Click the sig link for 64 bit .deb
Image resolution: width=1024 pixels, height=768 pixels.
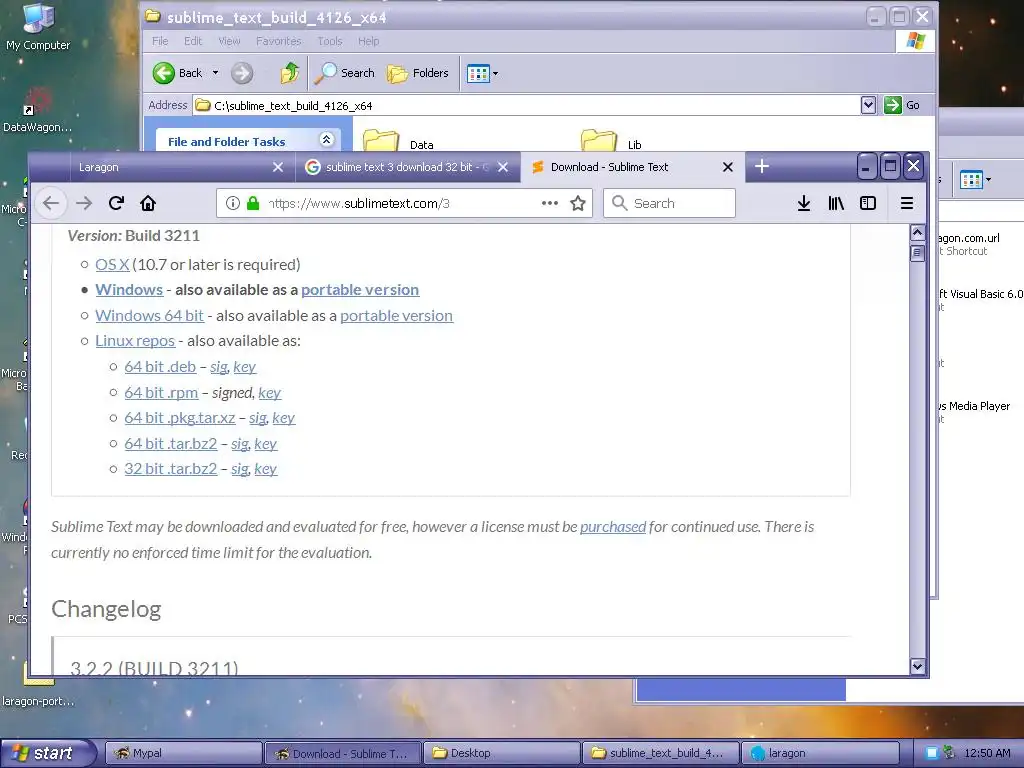pos(218,366)
